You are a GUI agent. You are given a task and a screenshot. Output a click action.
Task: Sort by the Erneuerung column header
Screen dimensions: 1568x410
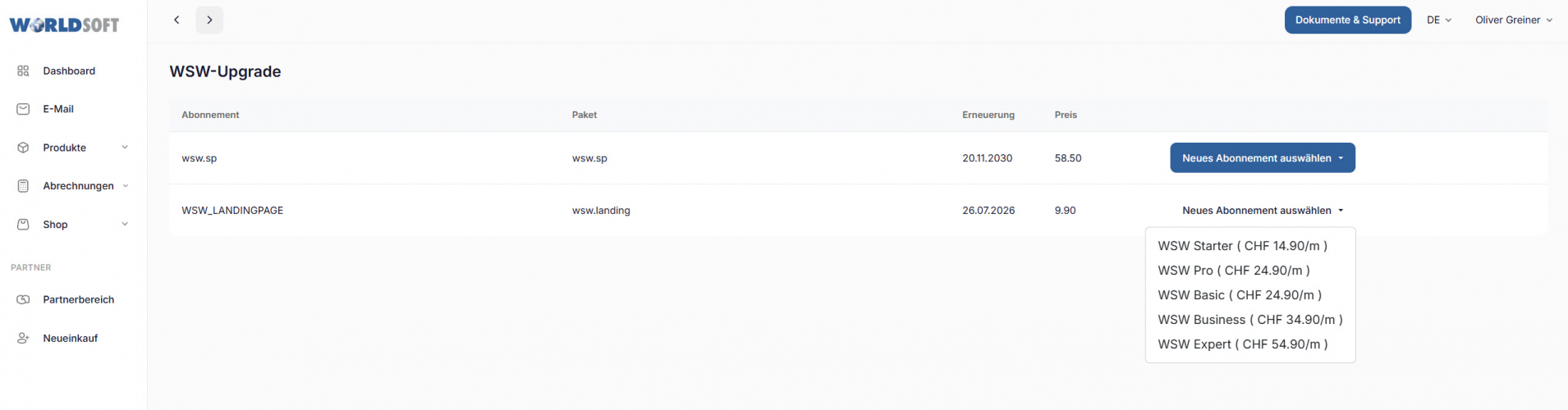(x=988, y=115)
